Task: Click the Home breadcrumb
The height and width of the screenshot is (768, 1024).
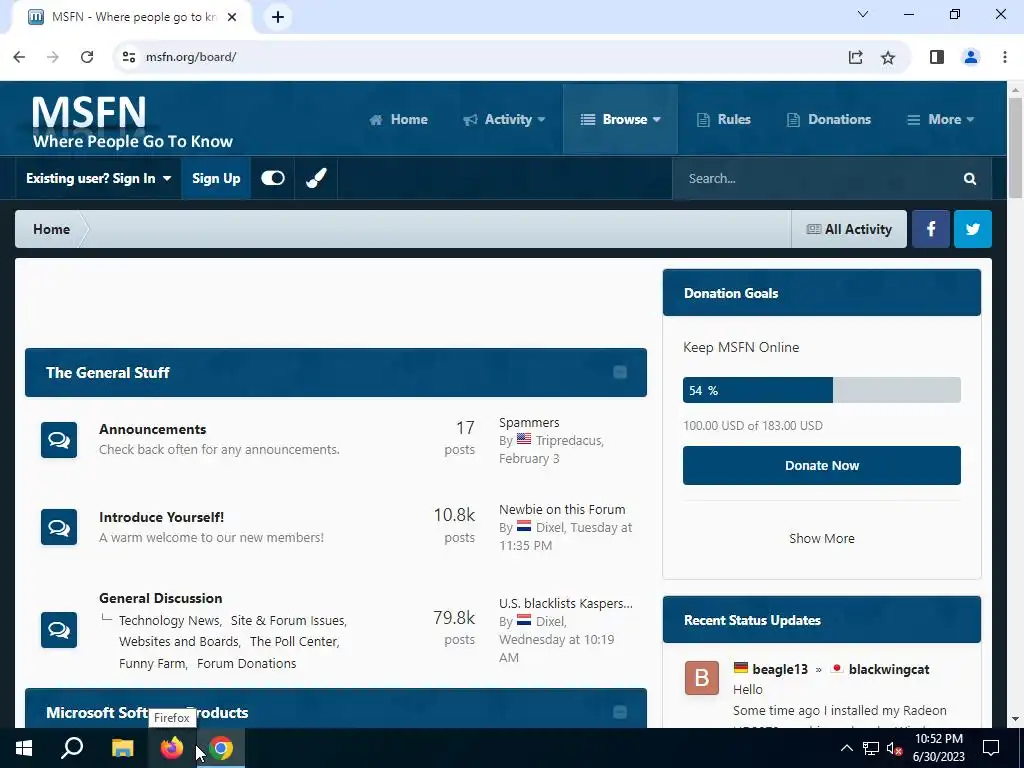Action: [x=52, y=229]
